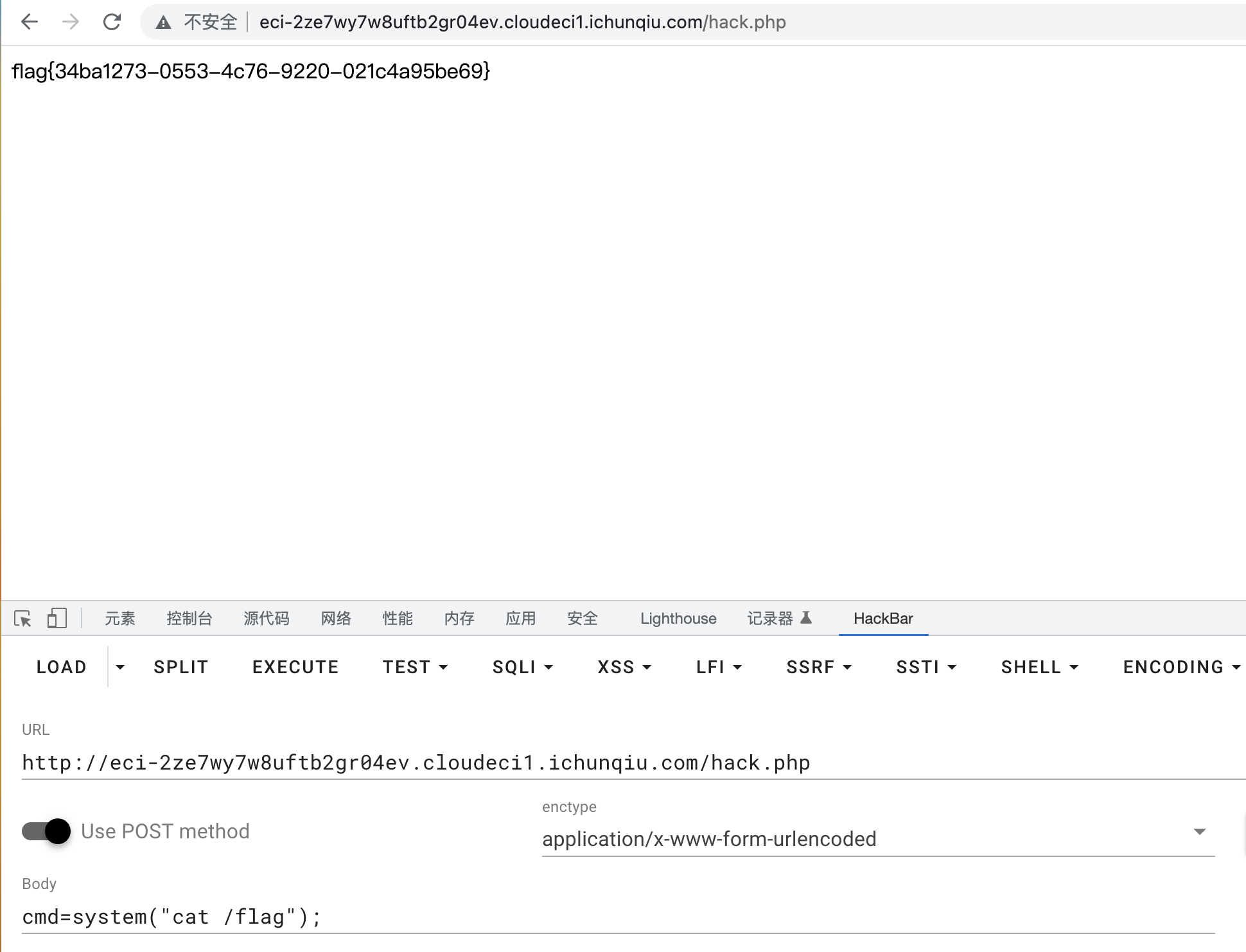Screen dimensions: 1246x952
Task: Open the XSS payload menu
Action: (624, 667)
